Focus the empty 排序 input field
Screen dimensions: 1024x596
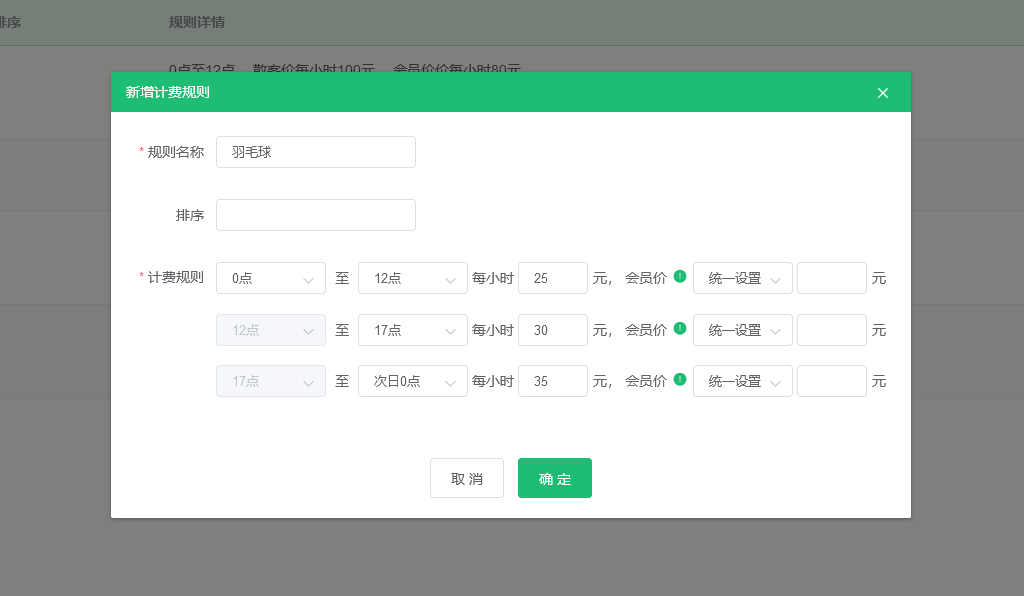316,215
